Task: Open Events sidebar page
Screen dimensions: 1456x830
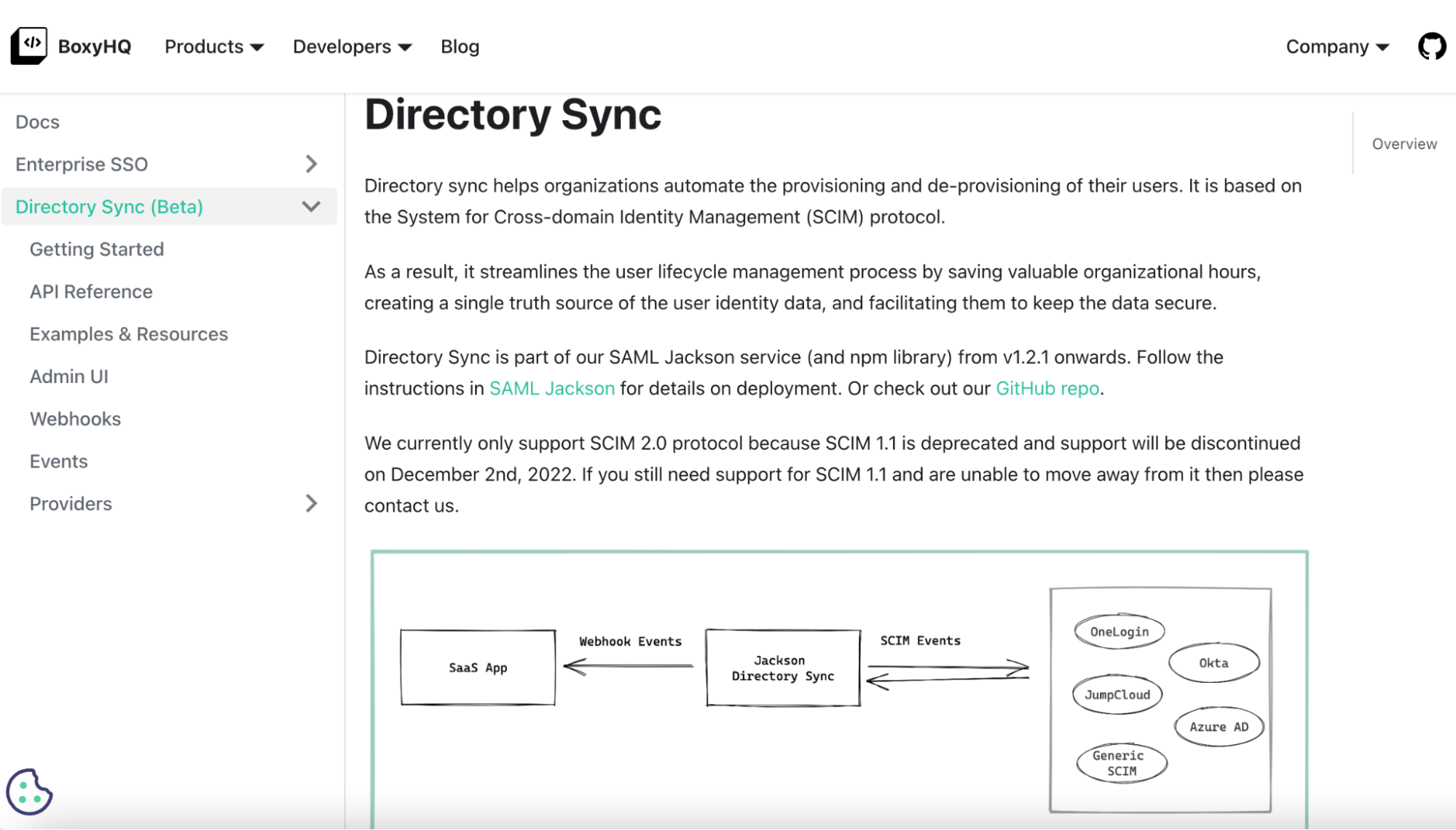Action: click(58, 461)
